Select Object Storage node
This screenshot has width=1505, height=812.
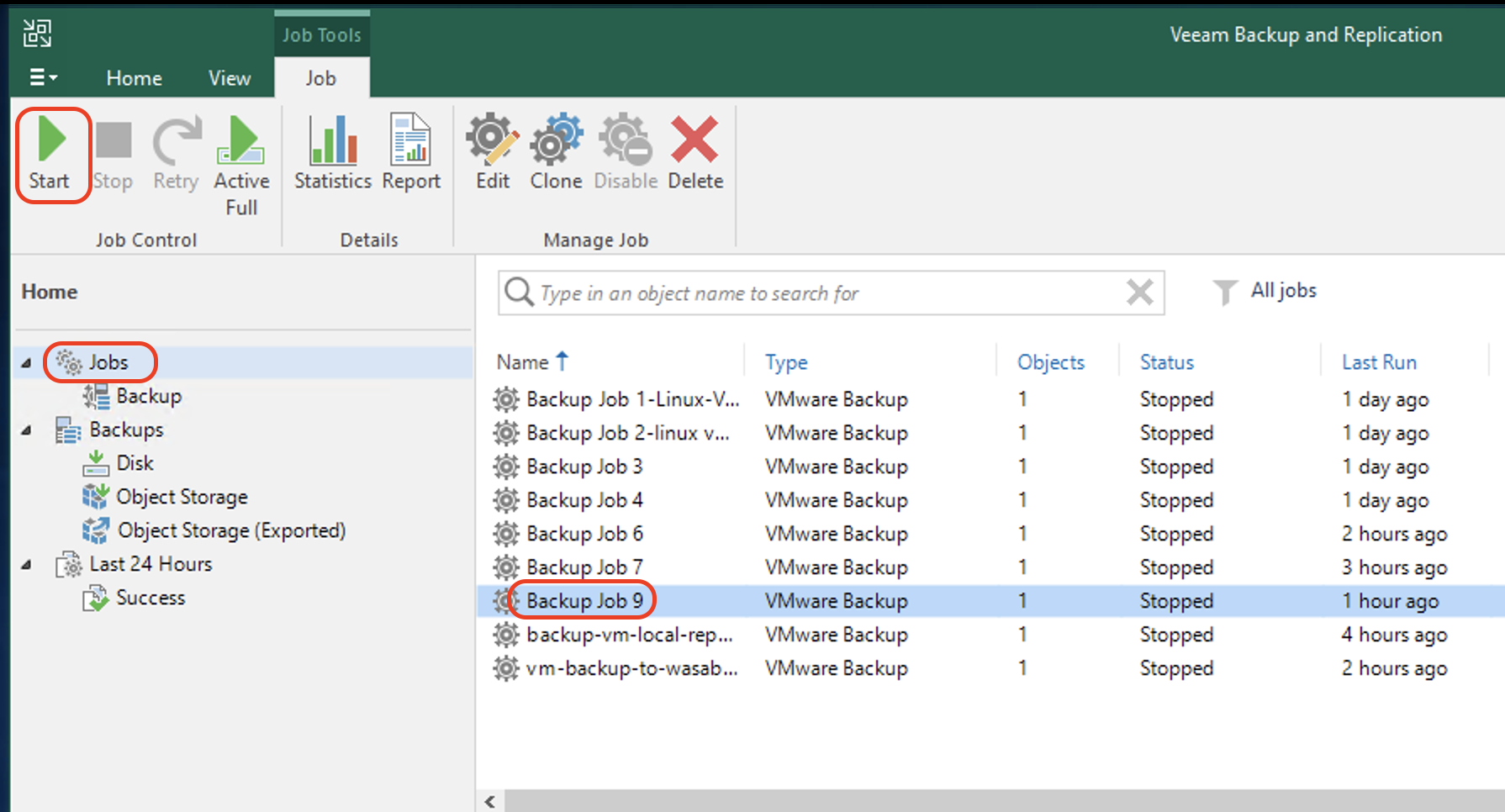[x=182, y=497]
